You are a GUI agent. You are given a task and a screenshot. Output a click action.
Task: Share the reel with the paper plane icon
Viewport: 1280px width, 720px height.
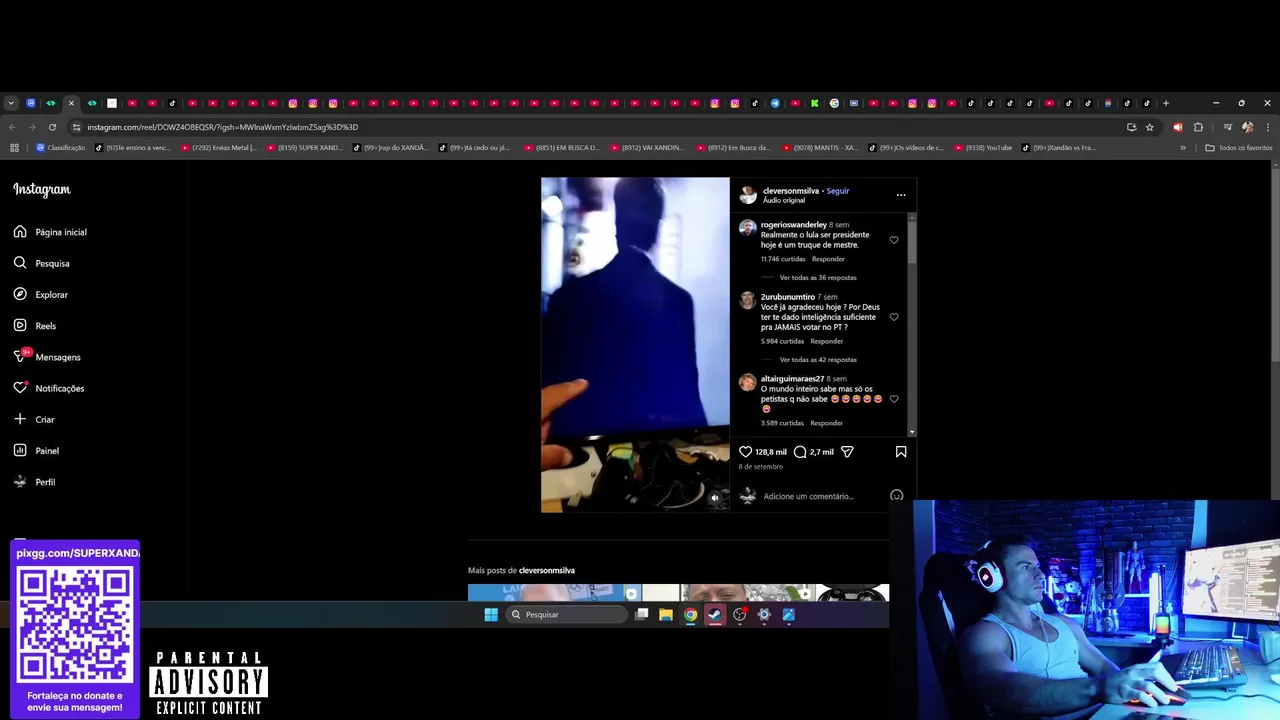click(847, 452)
